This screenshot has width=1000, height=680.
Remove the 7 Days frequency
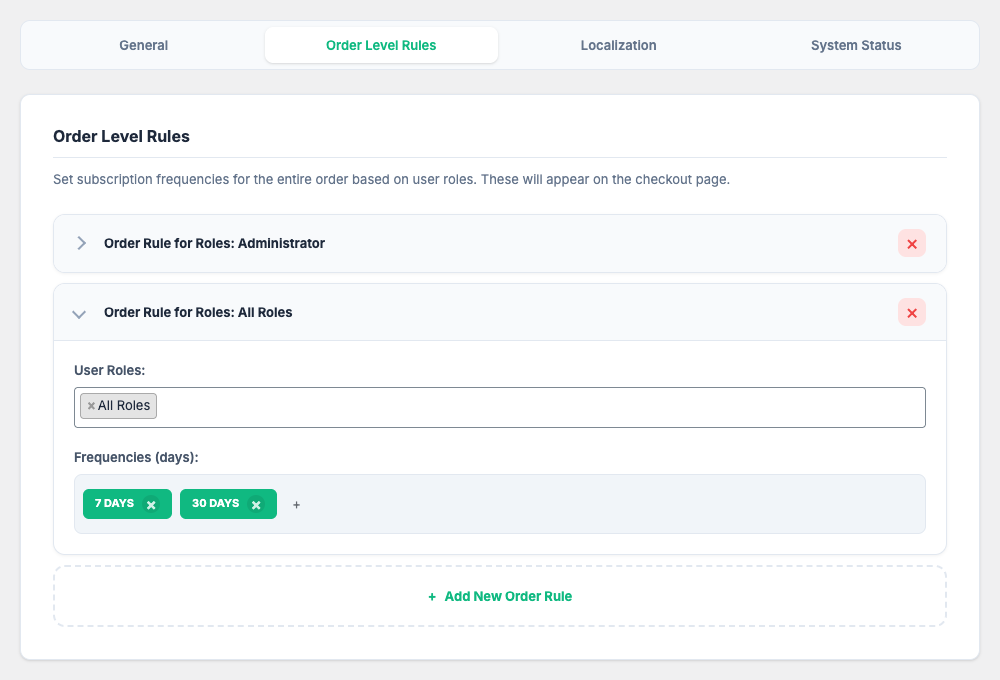(x=151, y=505)
